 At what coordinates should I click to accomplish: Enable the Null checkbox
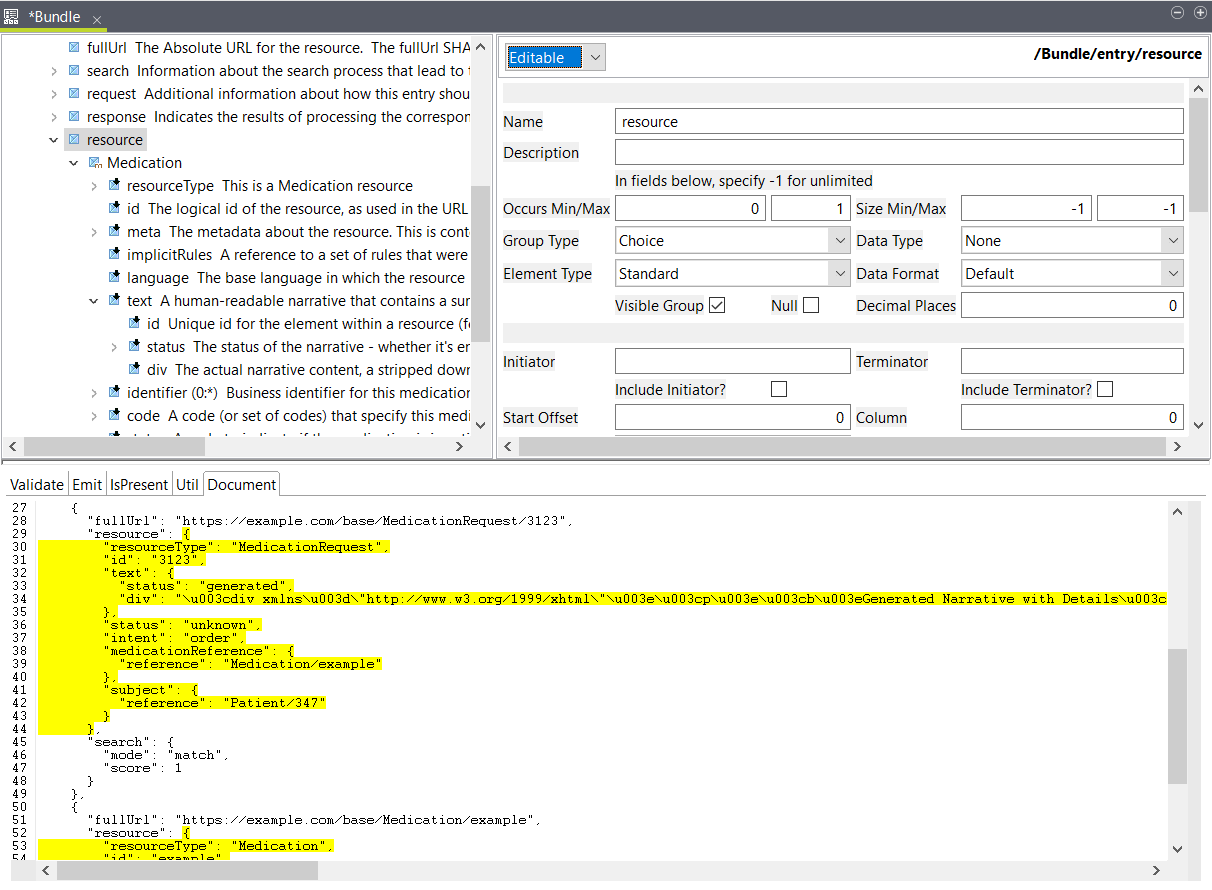[x=810, y=306]
